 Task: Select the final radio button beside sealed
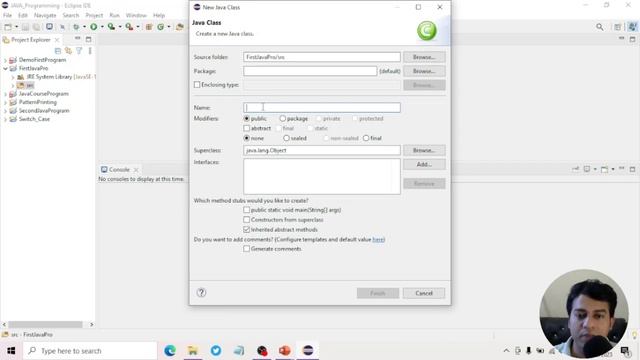[x=366, y=138]
